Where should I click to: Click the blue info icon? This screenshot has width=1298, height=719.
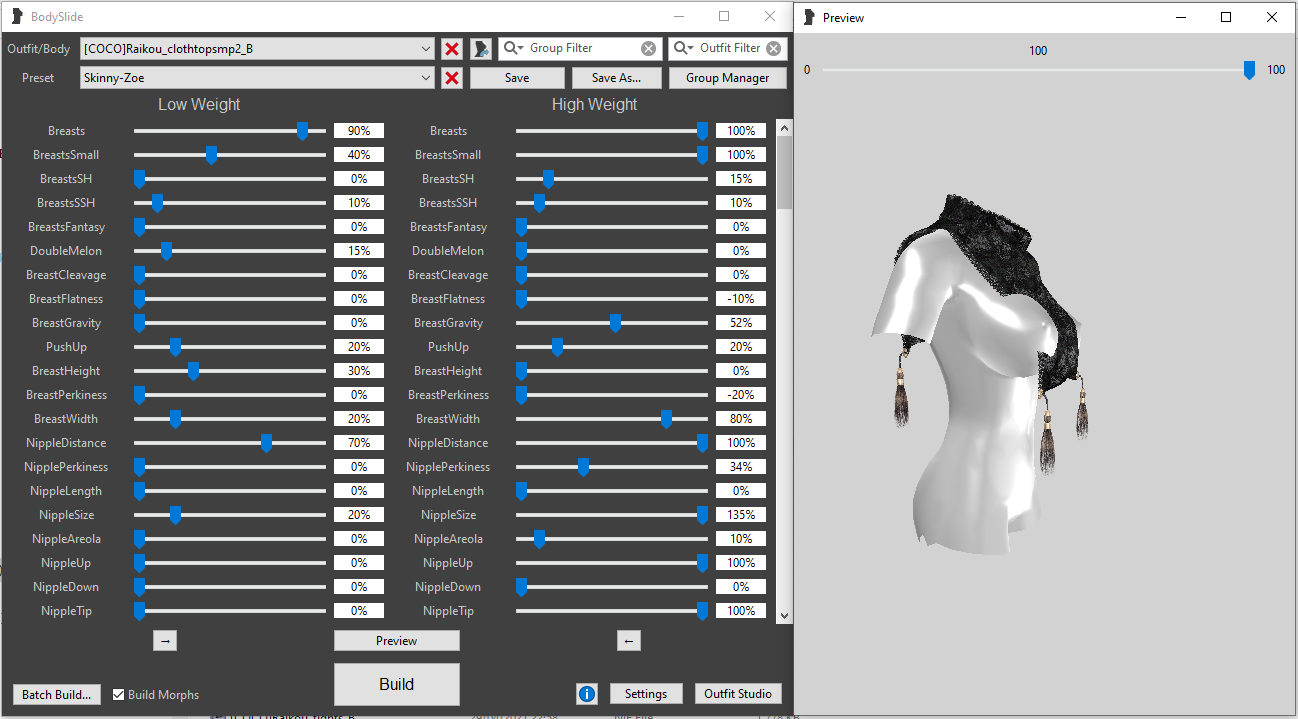point(587,694)
